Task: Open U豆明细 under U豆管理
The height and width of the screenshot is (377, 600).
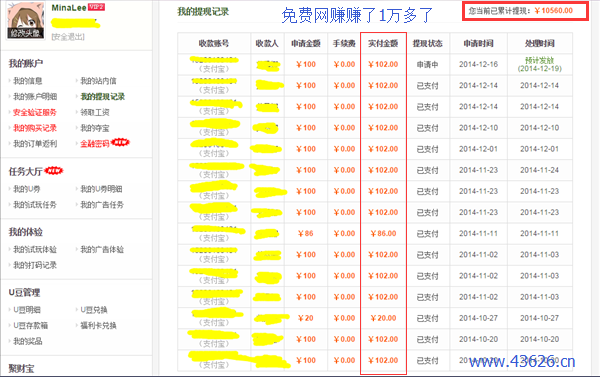Action: (27, 310)
